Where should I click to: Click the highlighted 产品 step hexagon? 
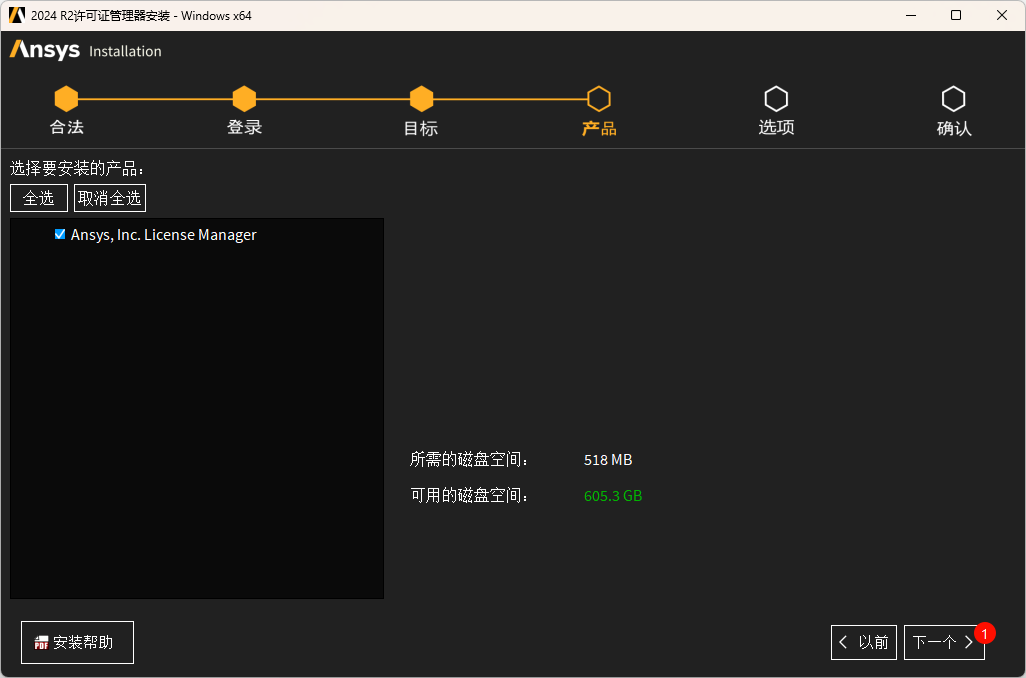point(598,99)
